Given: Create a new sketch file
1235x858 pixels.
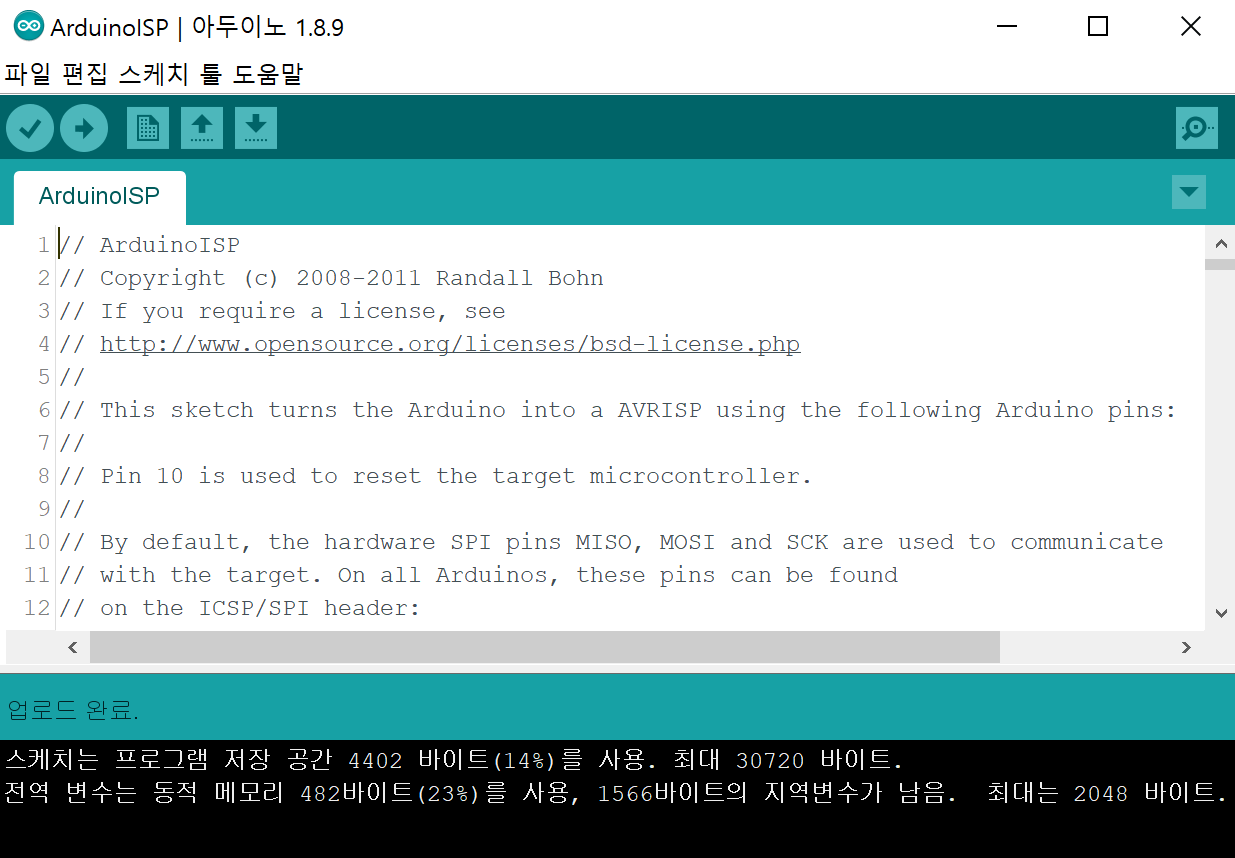Looking at the screenshot, I should click(148, 128).
